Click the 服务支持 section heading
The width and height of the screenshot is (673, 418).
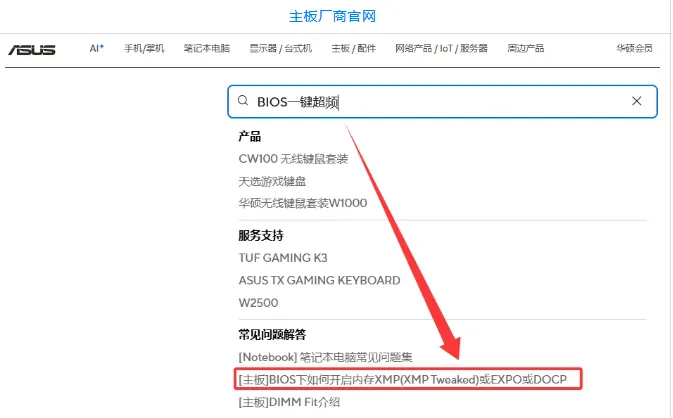261,235
